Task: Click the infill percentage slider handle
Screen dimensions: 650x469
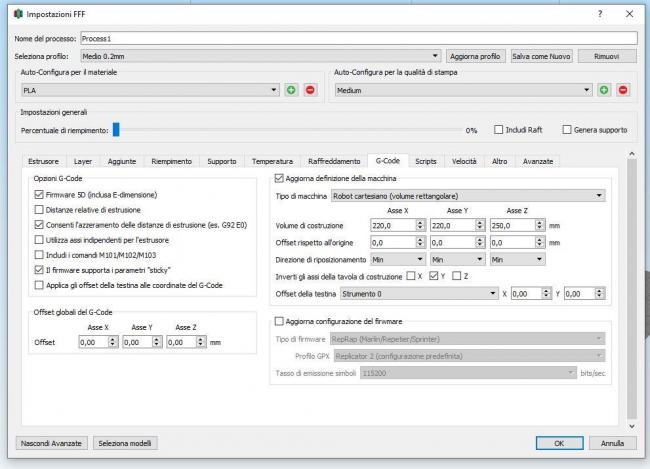Action: (116, 129)
